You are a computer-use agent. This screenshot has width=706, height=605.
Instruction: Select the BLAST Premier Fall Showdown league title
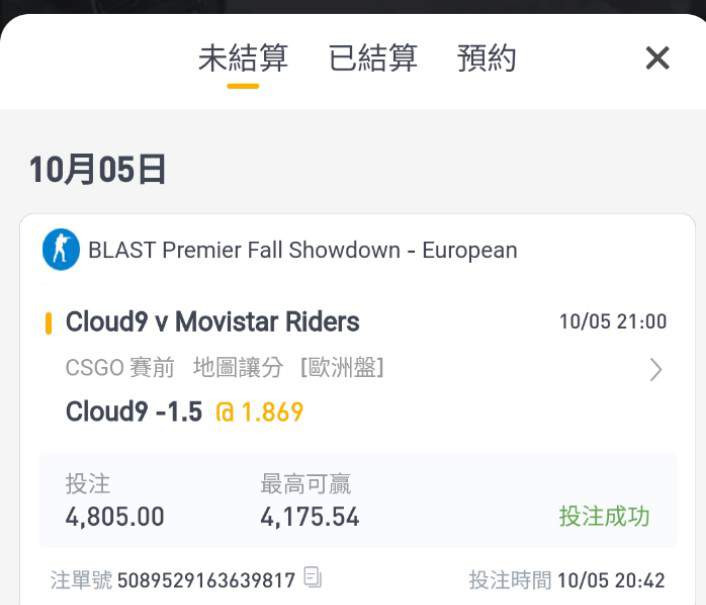(x=303, y=250)
